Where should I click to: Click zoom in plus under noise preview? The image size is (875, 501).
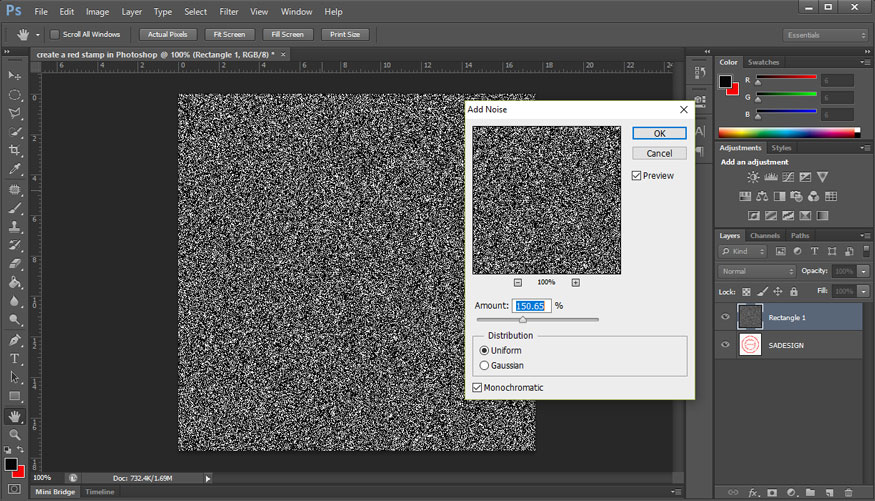(x=575, y=283)
